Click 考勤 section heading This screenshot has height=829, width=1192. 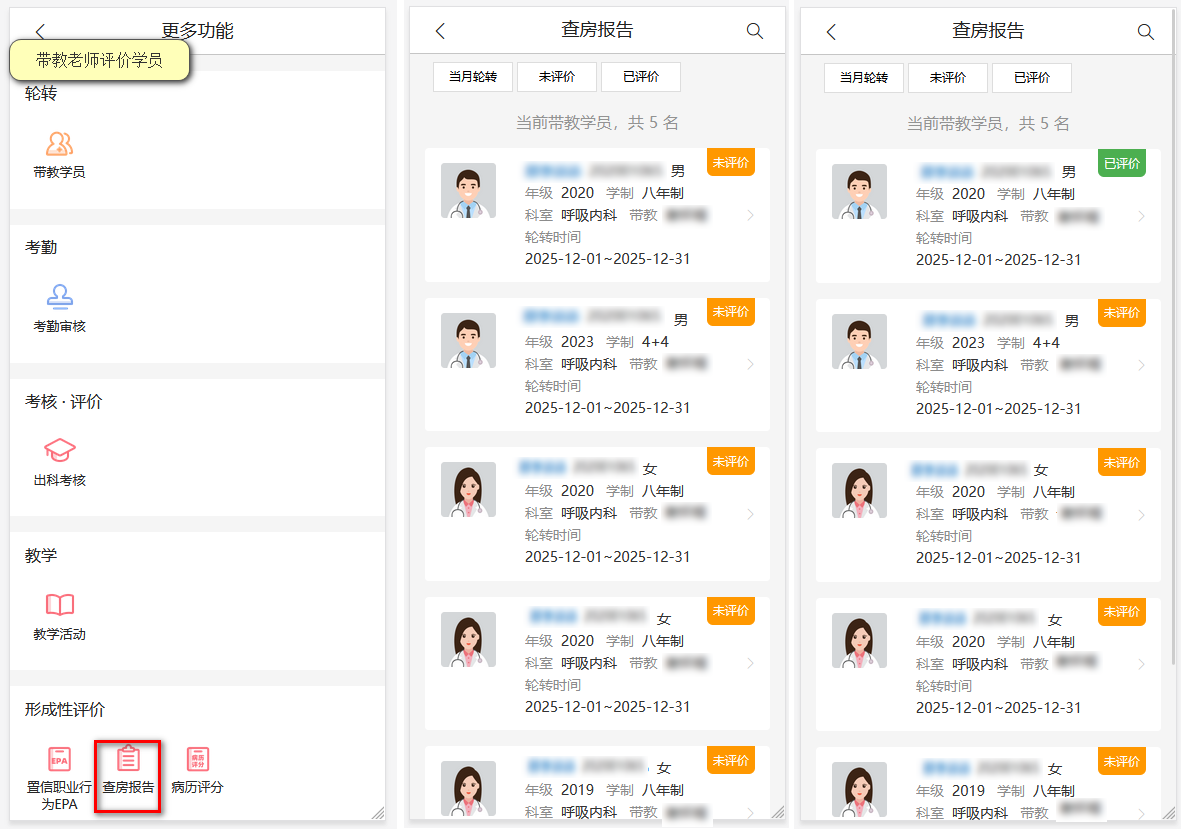pos(41,247)
